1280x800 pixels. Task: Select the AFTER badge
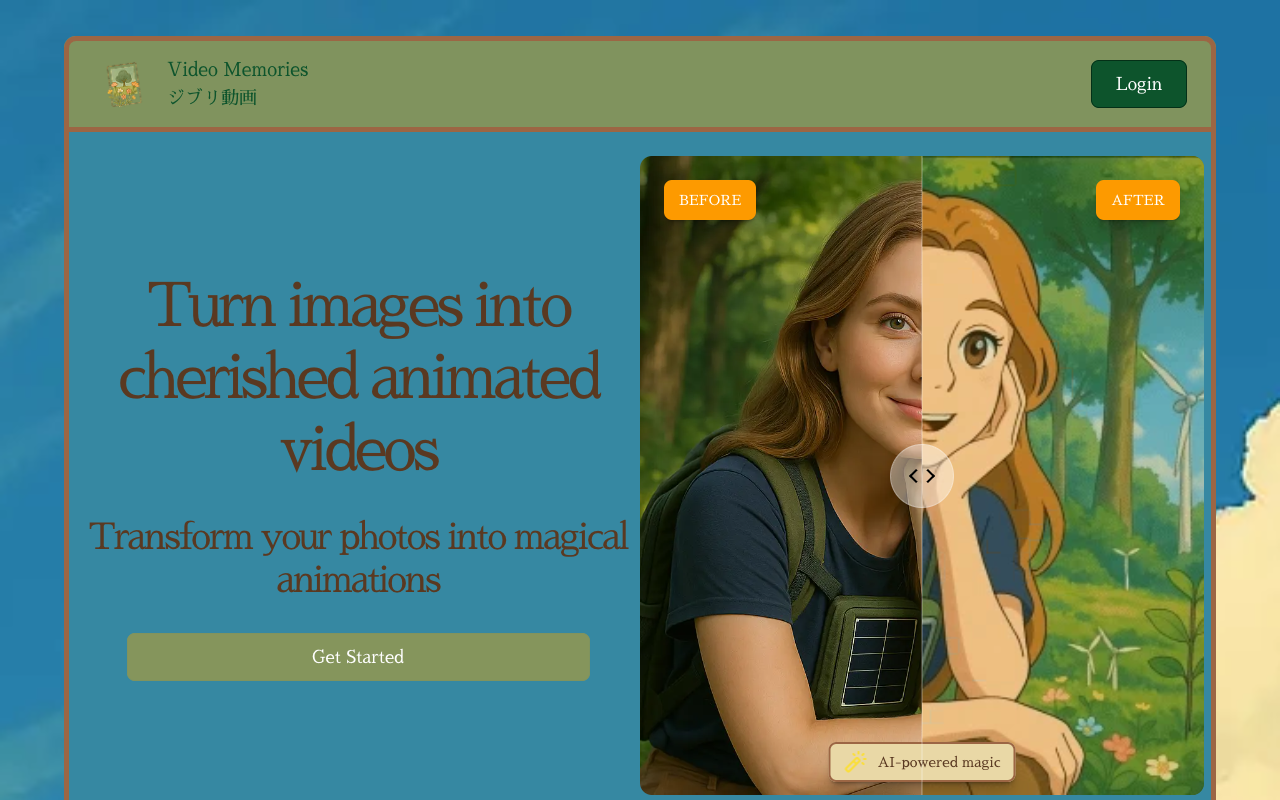tap(1137, 199)
